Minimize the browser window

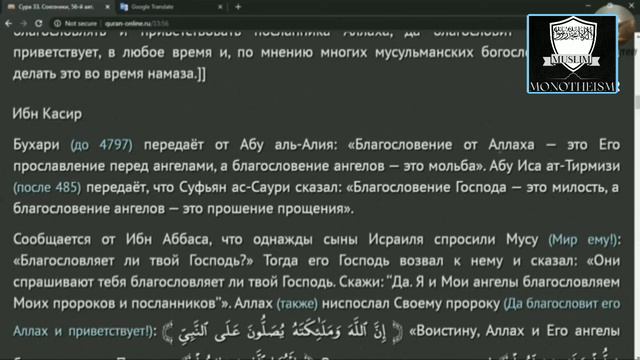[588, 6]
